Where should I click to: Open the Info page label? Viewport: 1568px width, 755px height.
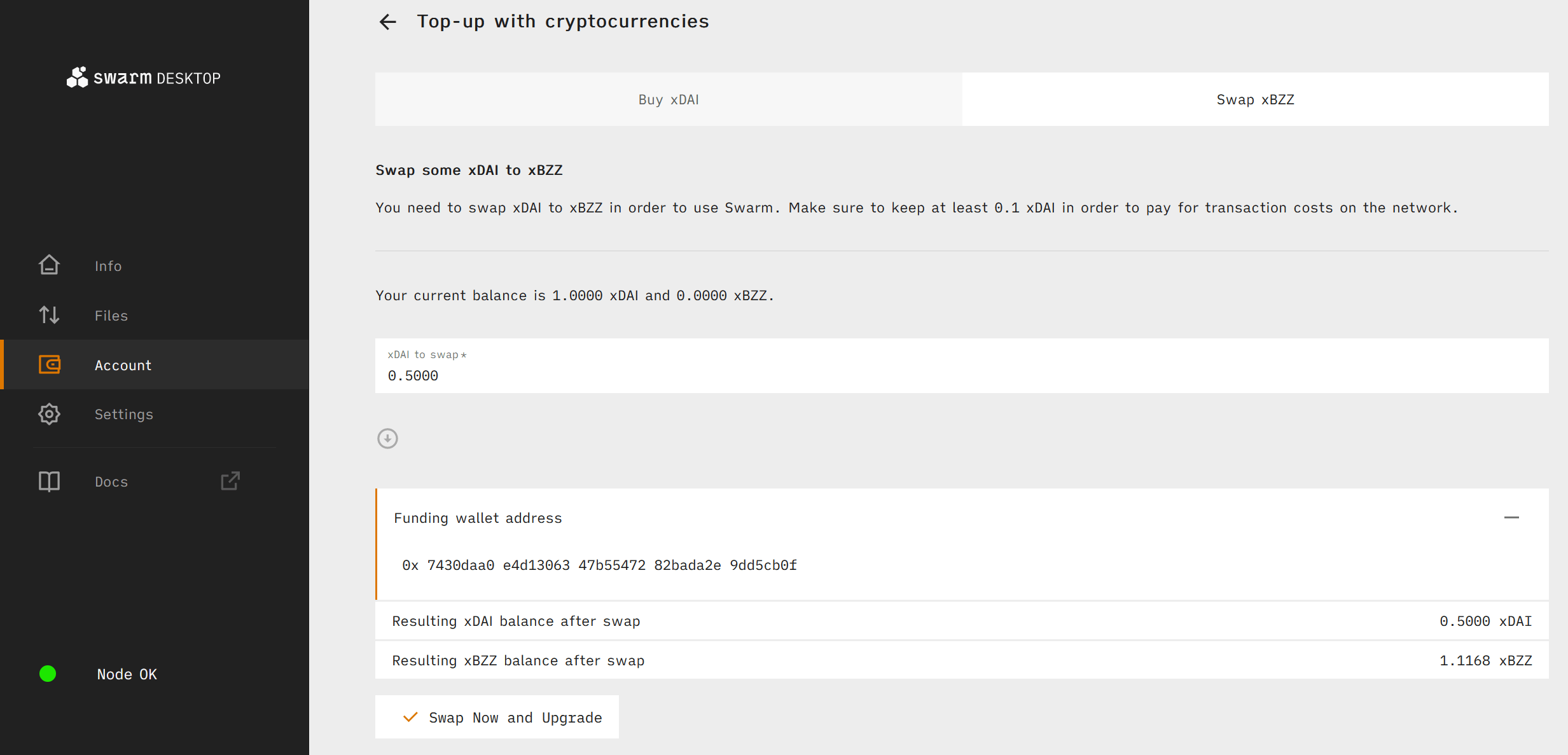(108, 266)
